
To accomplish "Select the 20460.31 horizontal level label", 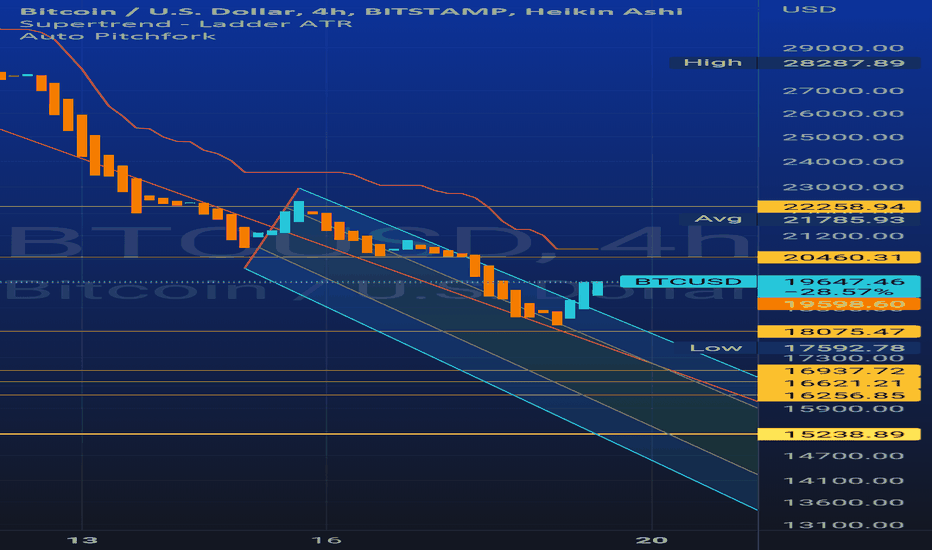I will [839, 257].
